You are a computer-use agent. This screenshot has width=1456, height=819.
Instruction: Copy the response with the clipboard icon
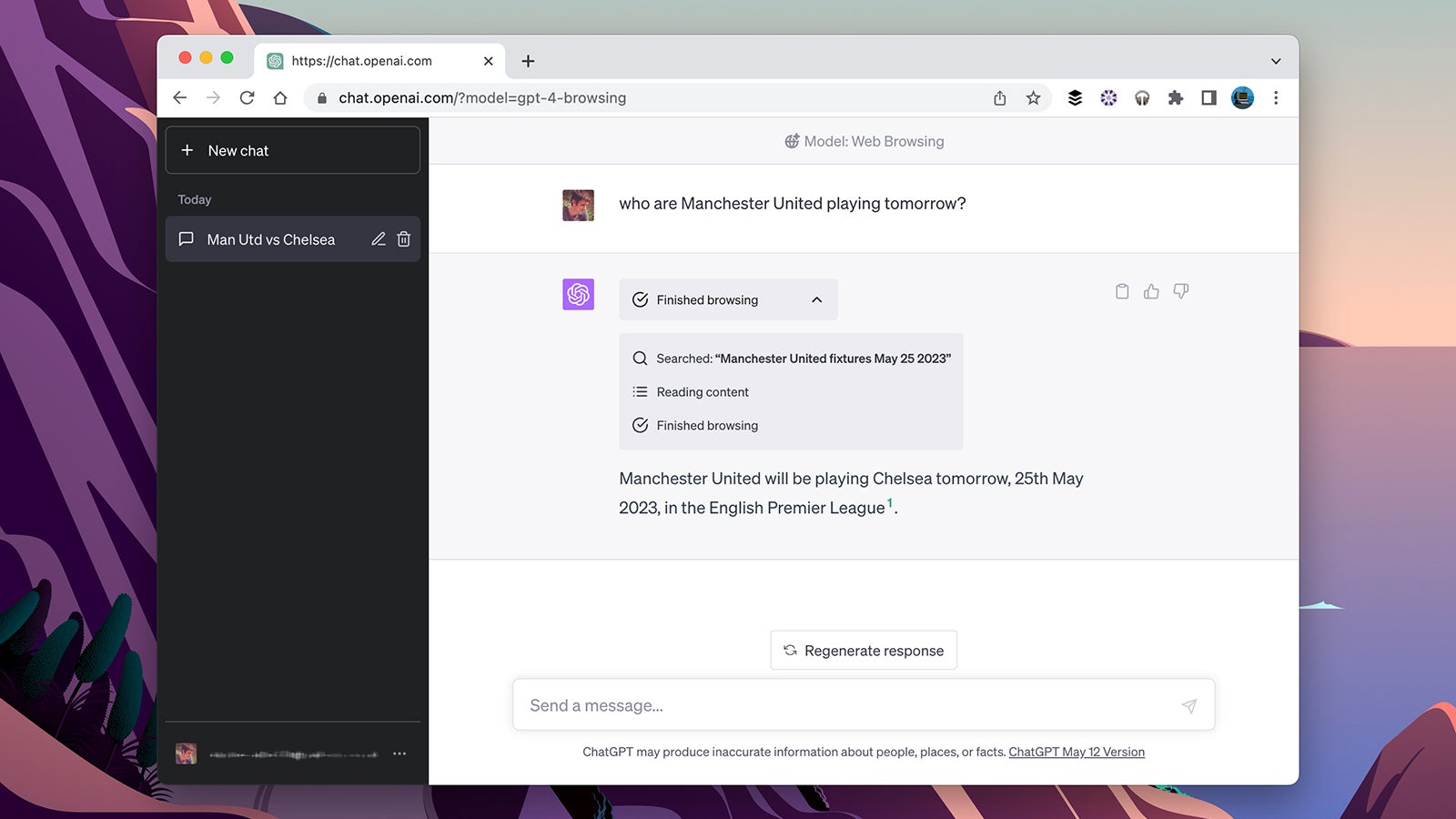tap(1122, 291)
